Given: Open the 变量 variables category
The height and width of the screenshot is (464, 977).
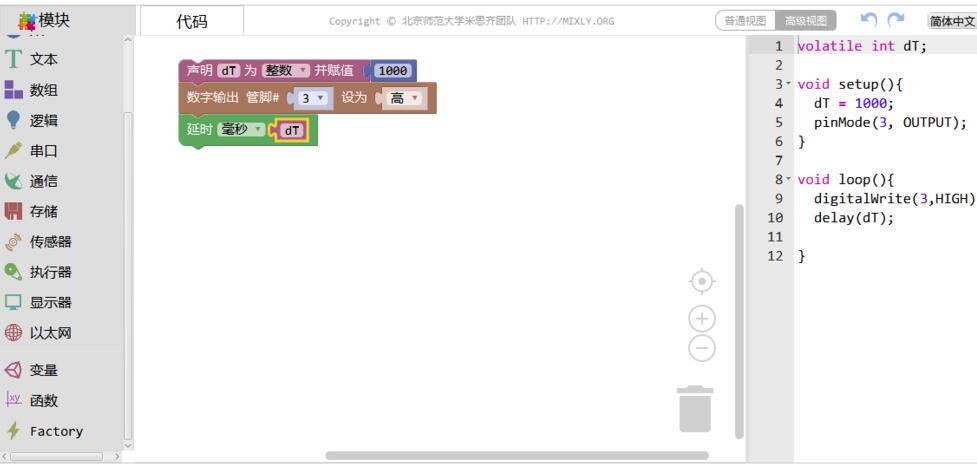Looking at the screenshot, I should click(x=32, y=370).
